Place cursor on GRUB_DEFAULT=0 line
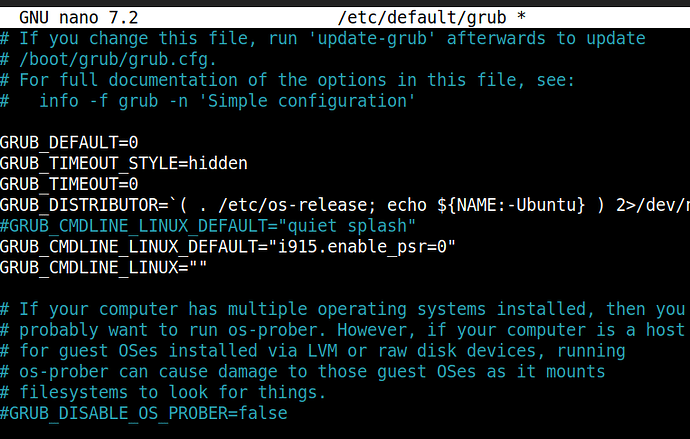Screen dimensions: 690x439 (69, 143)
